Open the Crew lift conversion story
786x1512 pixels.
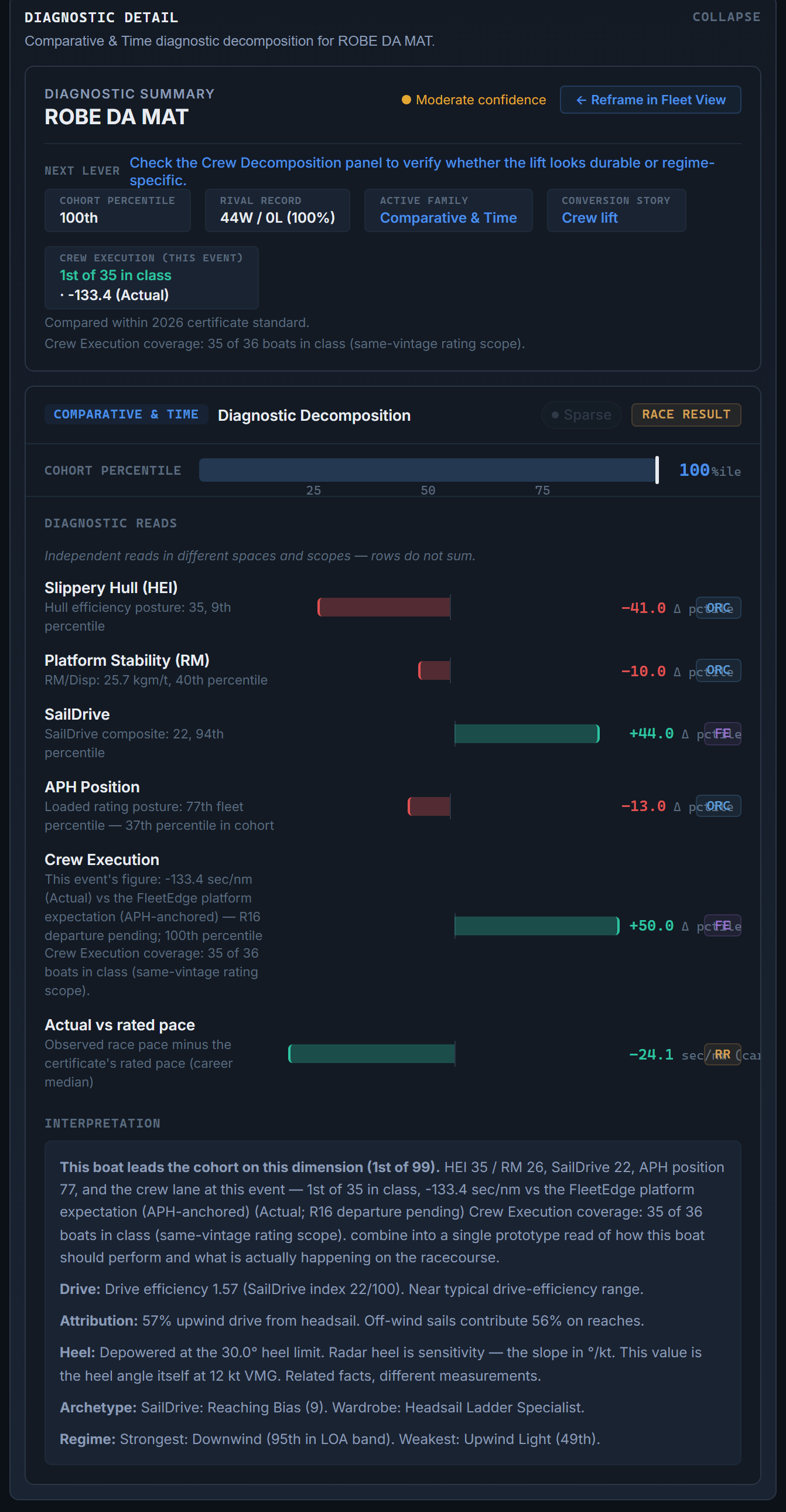coord(589,218)
